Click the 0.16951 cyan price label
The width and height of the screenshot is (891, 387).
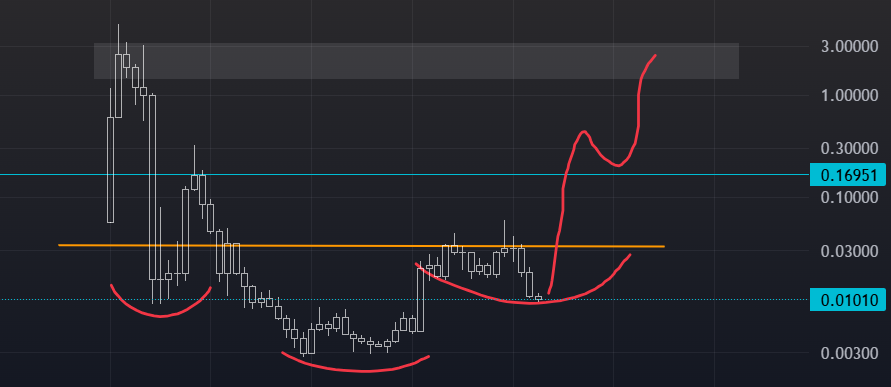847,174
